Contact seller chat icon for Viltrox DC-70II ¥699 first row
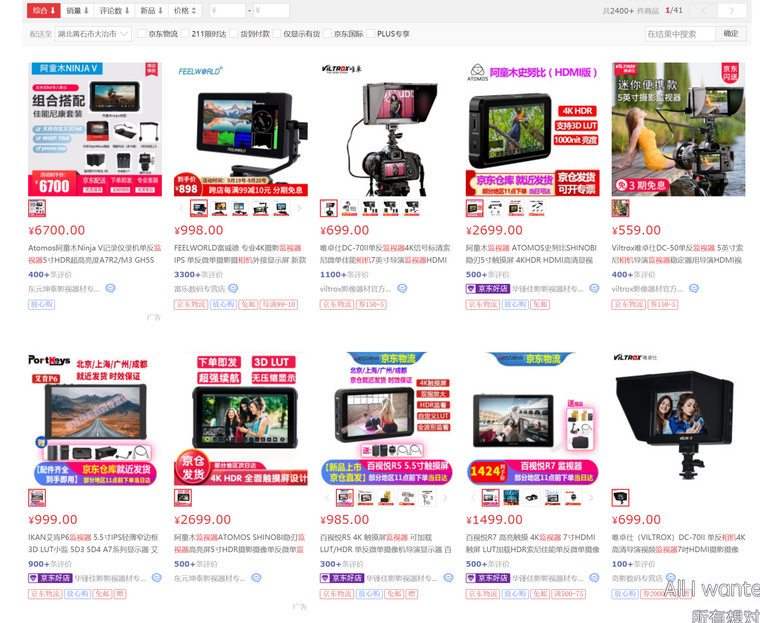The height and width of the screenshot is (623, 760). click(402, 288)
